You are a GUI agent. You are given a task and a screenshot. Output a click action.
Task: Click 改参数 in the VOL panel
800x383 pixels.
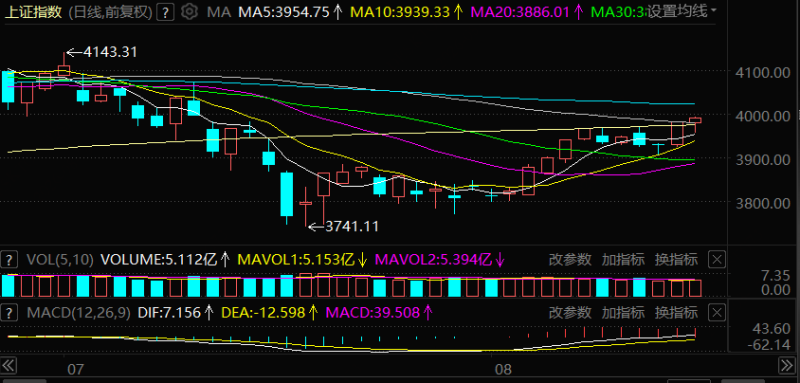coord(570,260)
